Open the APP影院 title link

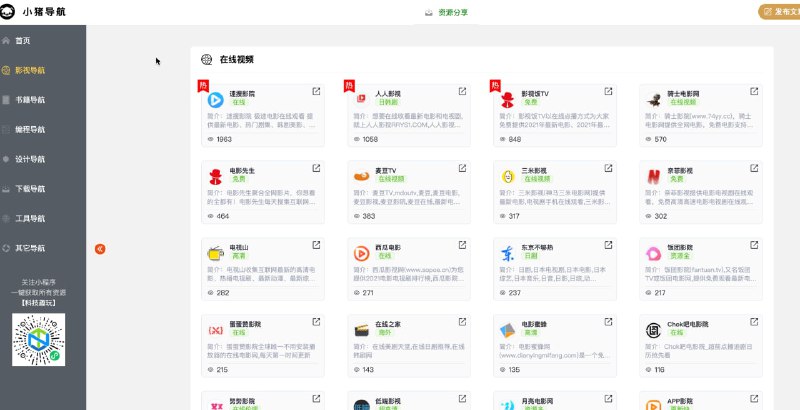[x=680, y=401]
